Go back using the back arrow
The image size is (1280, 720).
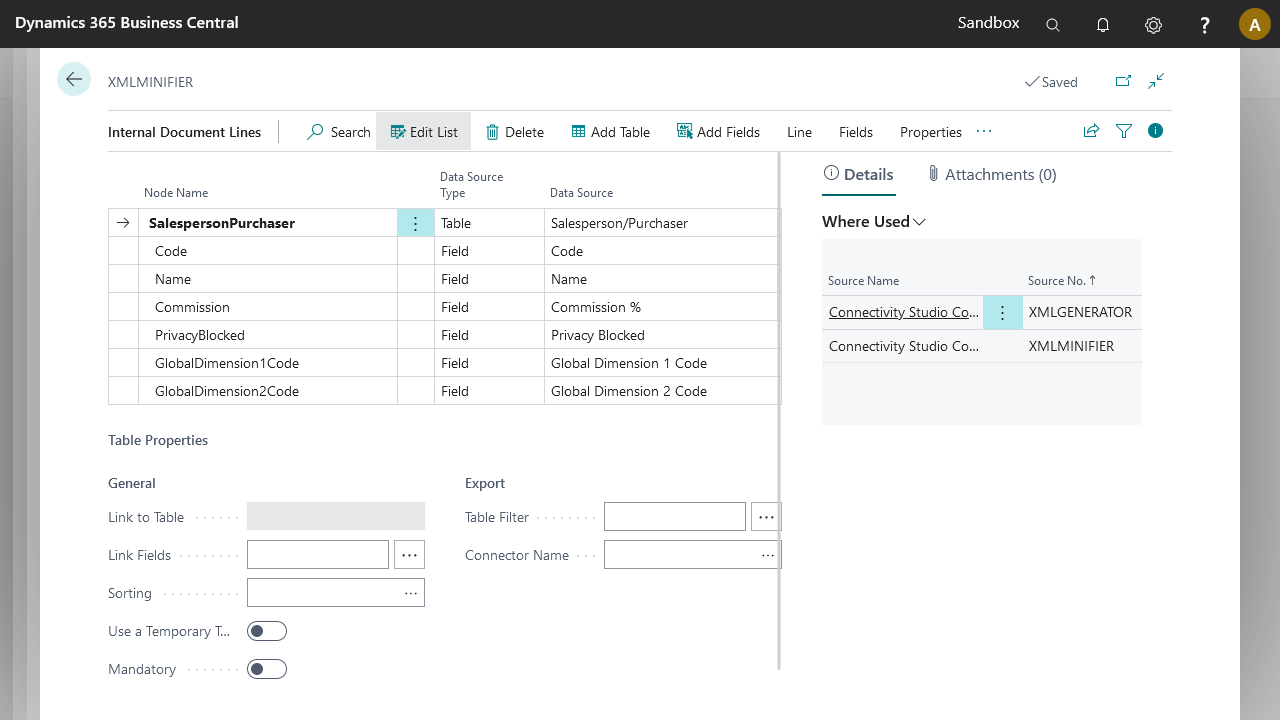[74, 79]
